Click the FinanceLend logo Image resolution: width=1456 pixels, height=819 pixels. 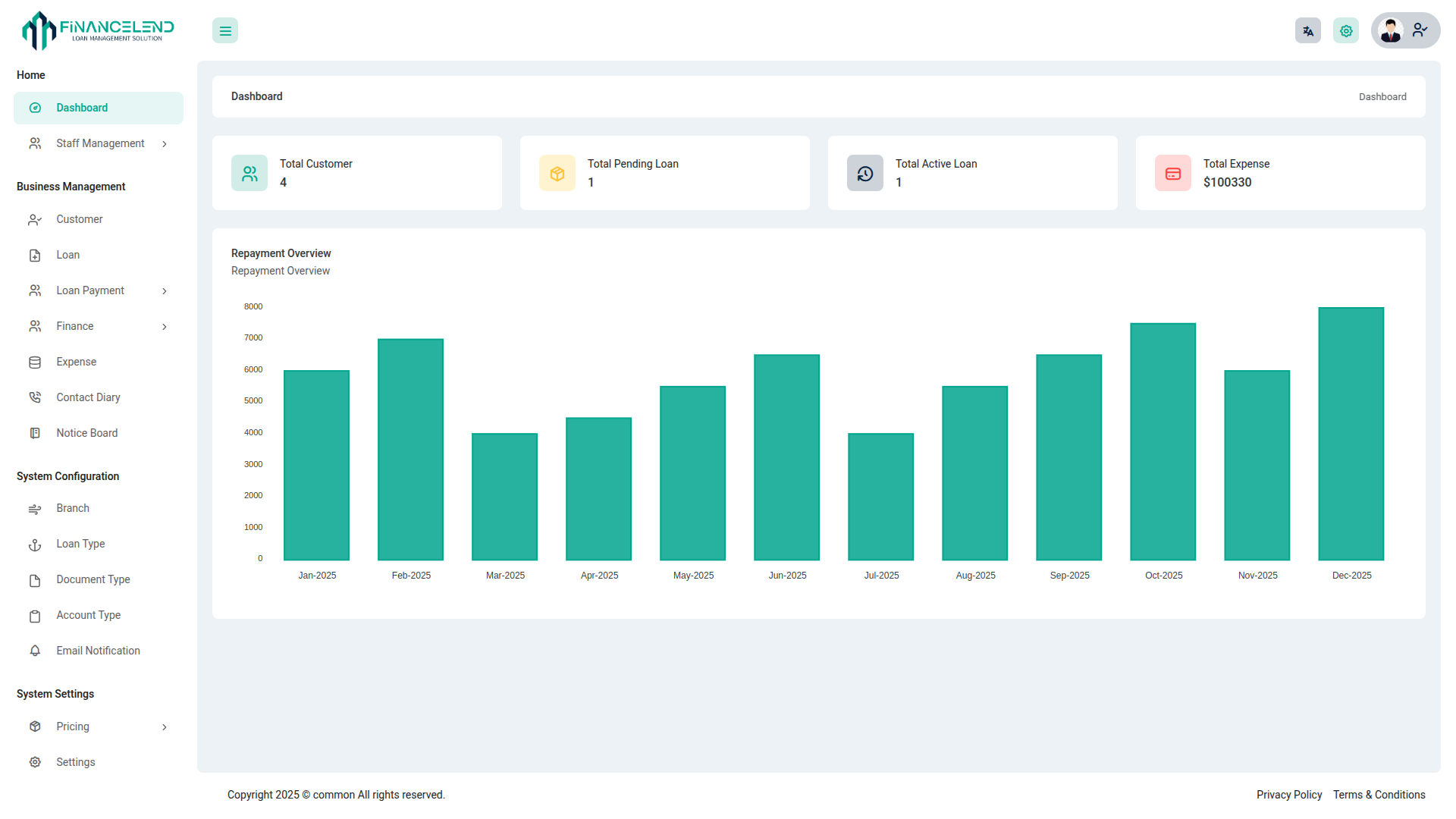point(99,31)
